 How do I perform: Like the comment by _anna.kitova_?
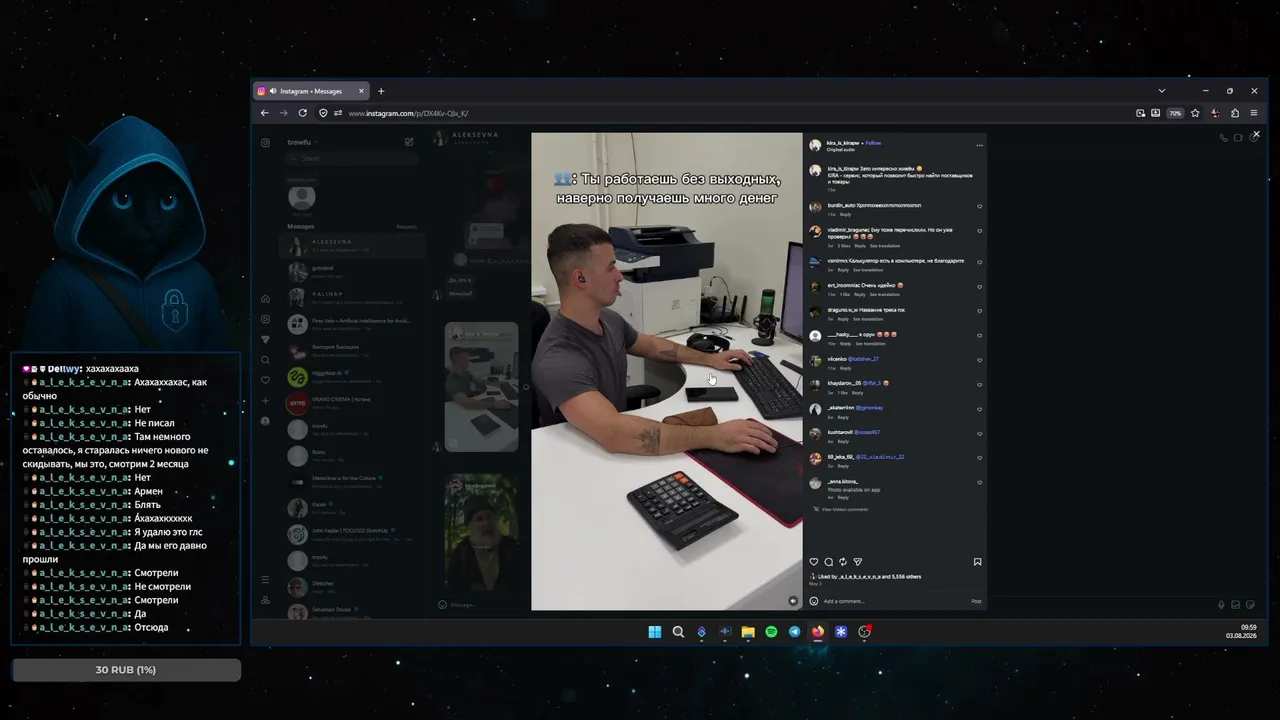pos(979,483)
